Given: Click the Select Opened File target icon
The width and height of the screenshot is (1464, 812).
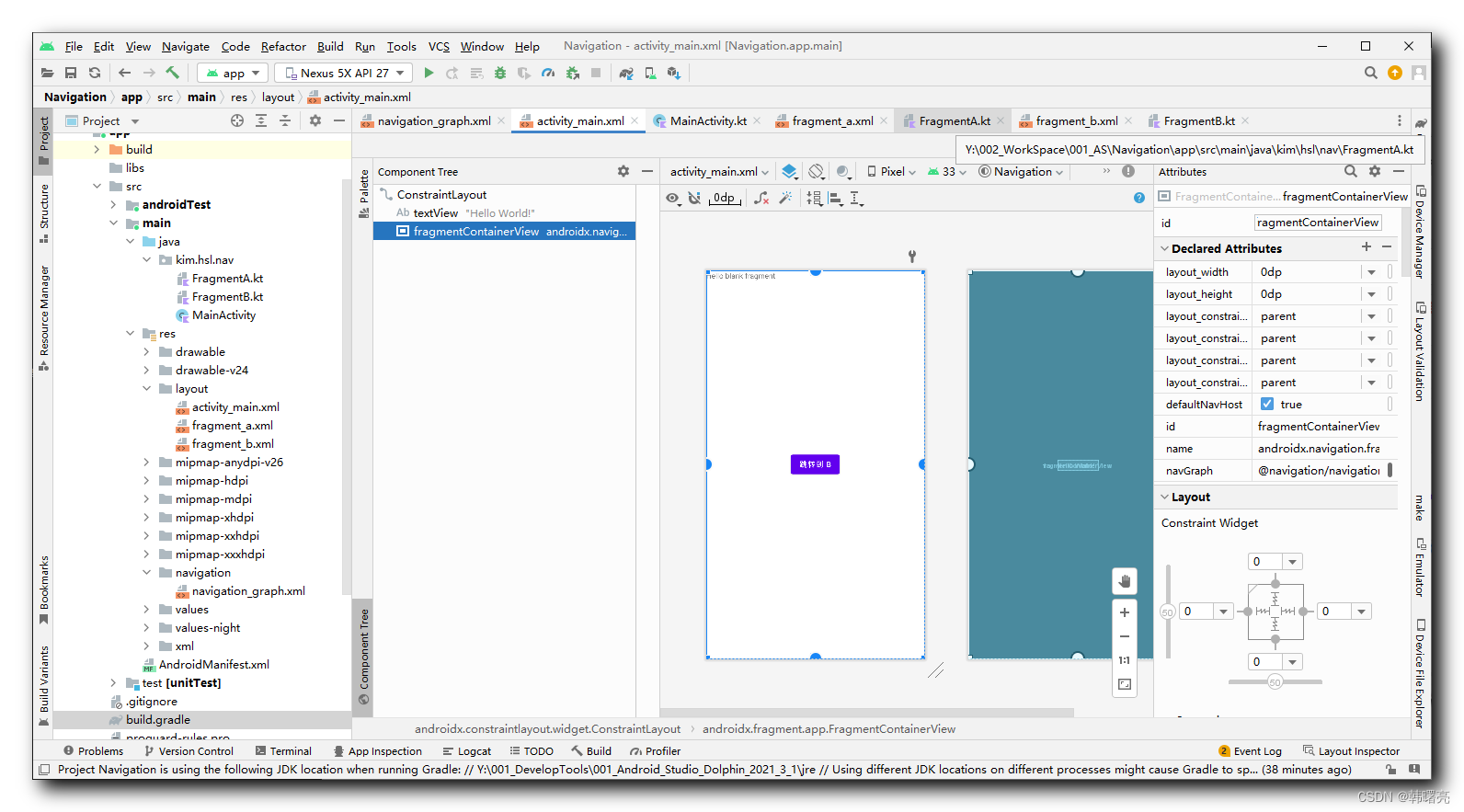Looking at the screenshot, I should [x=237, y=120].
